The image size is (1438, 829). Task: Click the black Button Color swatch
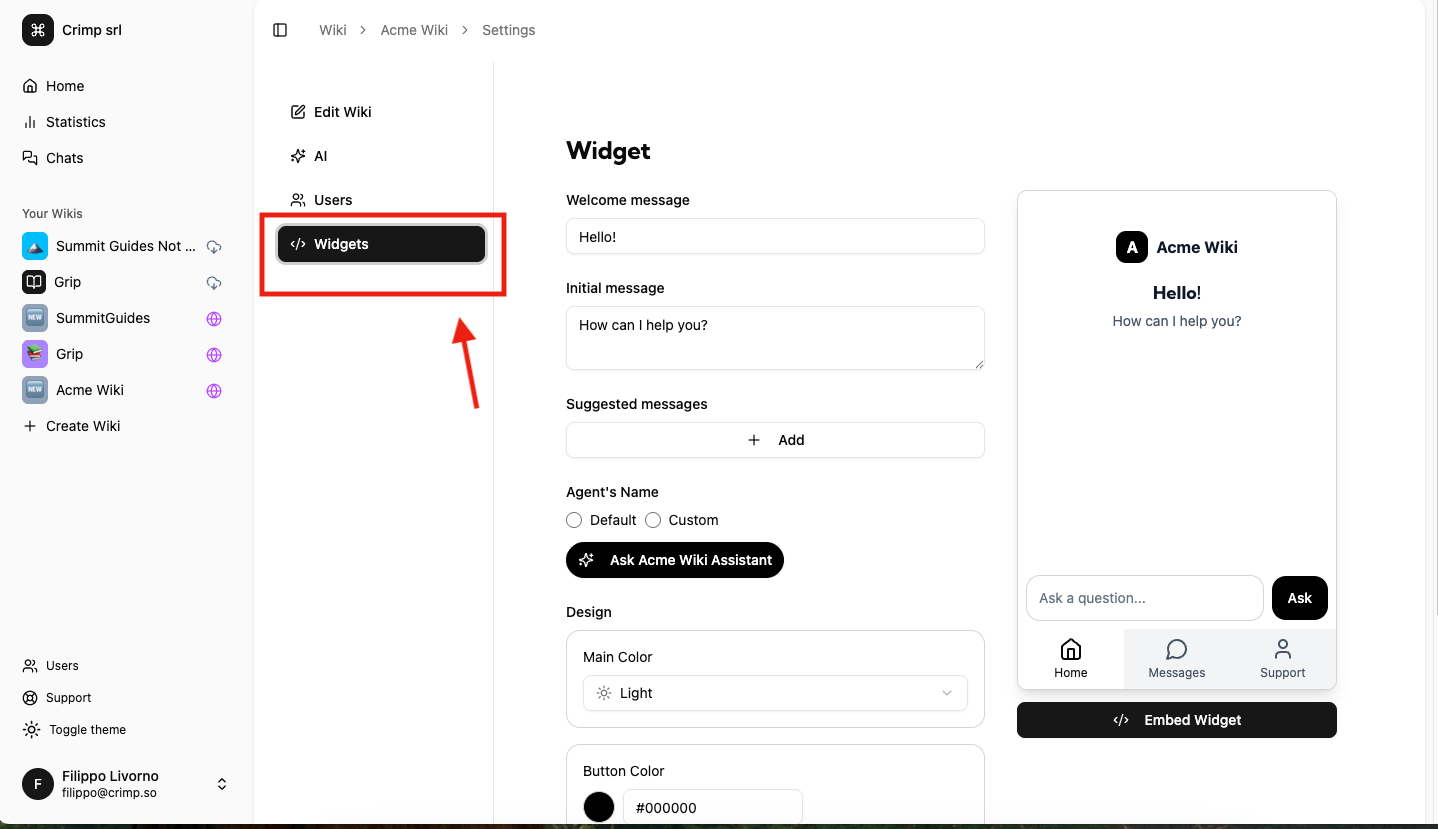click(x=599, y=807)
